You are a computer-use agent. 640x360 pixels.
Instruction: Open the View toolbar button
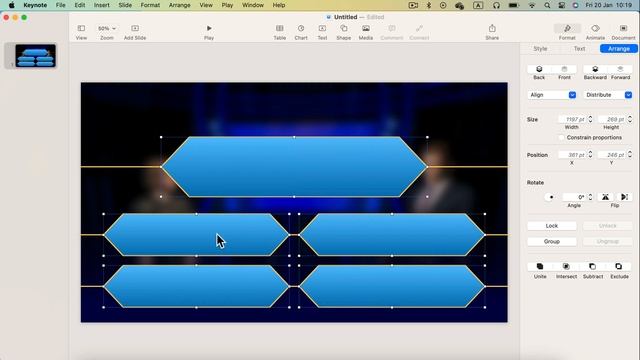(81, 32)
